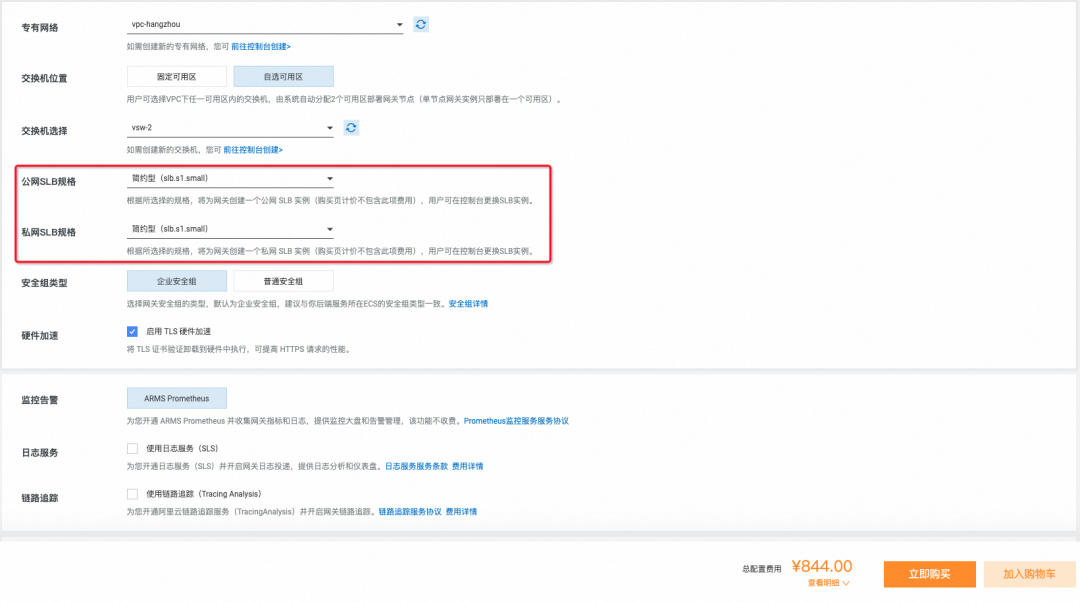The height and width of the screenshot is (602, 1080).
Task: Click the 加入购物车 button
Action: [x=1030, y=574]
